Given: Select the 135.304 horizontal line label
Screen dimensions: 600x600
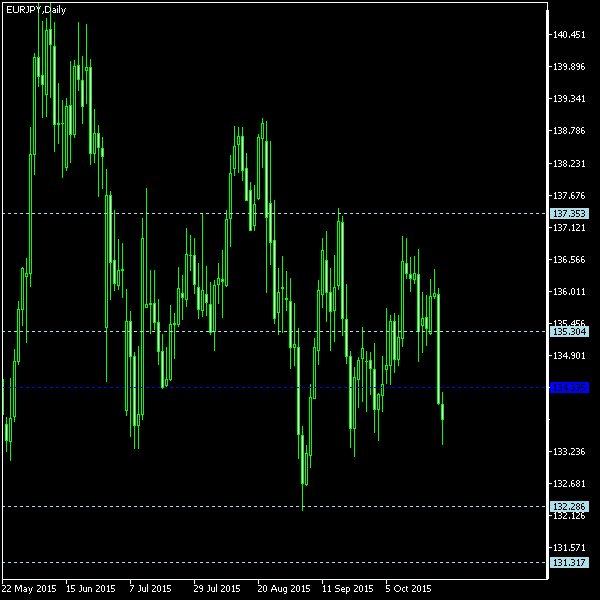Looking at the screenshot, I should [569, 331].
